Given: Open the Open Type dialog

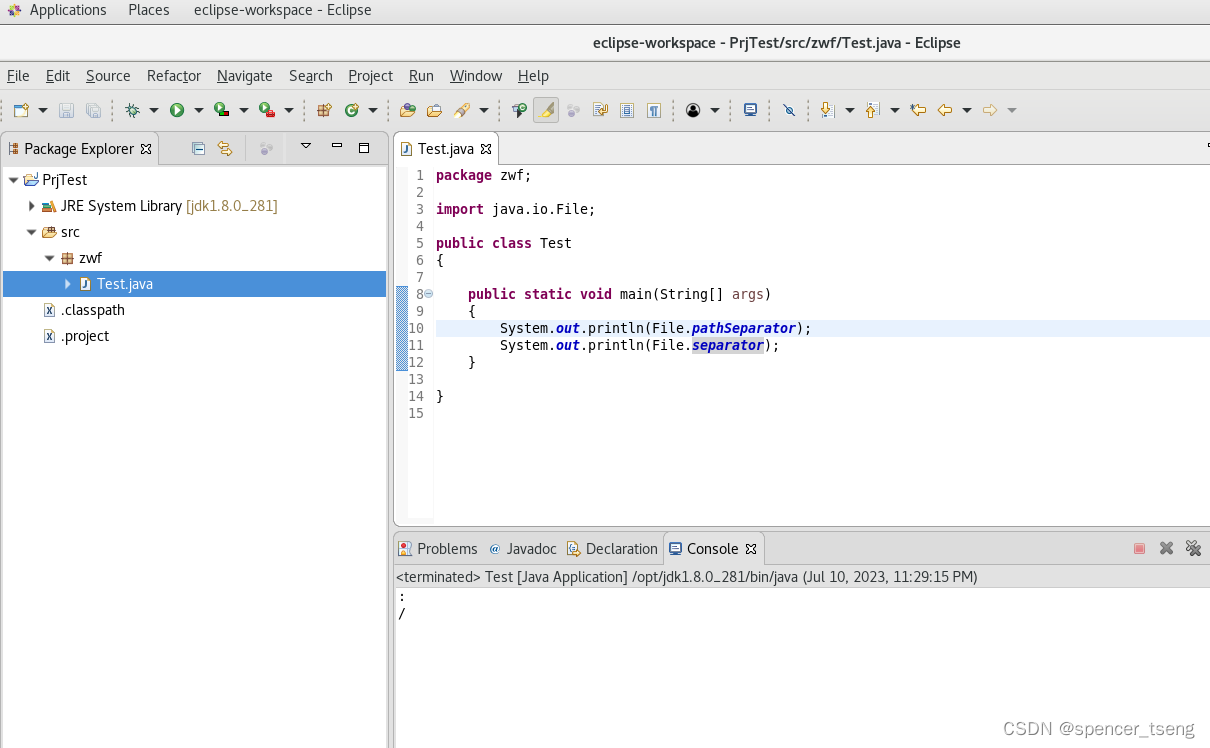Looking at the screenshot, I should coord(409,110).
